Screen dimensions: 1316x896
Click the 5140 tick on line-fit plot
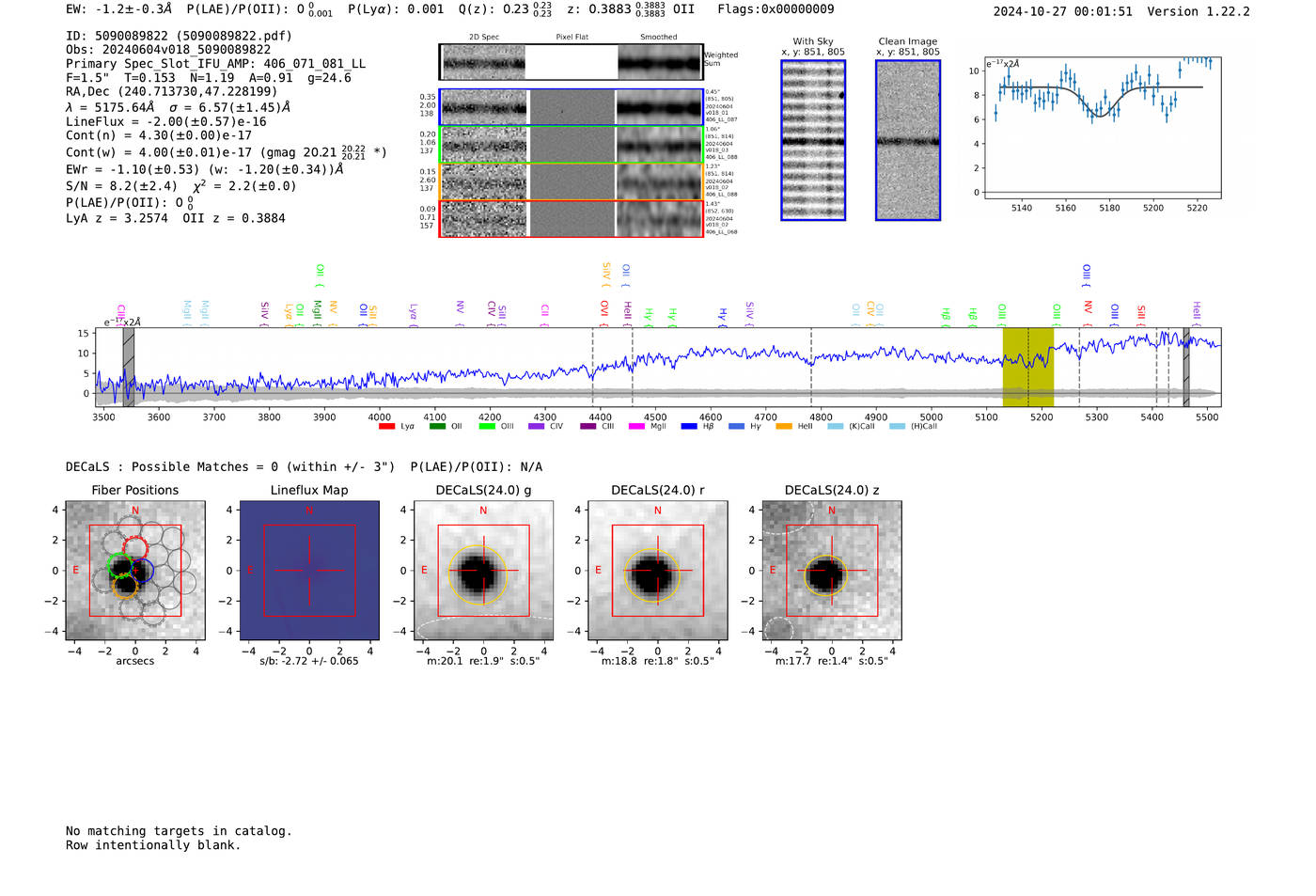click(x=1022, y=209)
